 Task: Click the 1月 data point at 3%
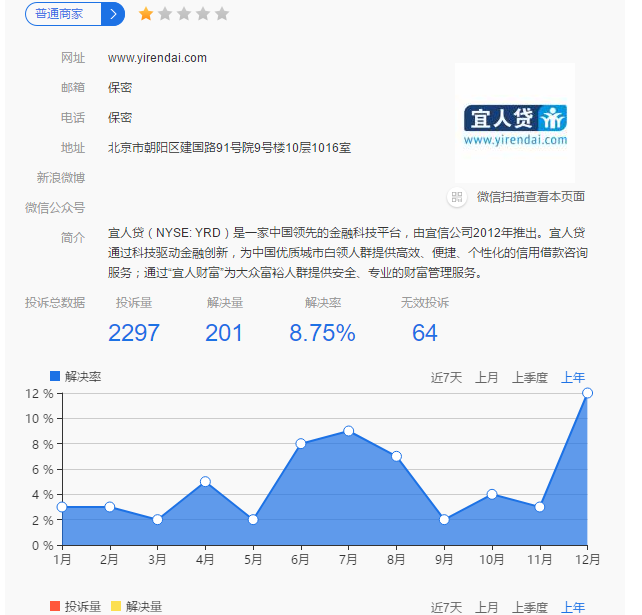point(62,507)
